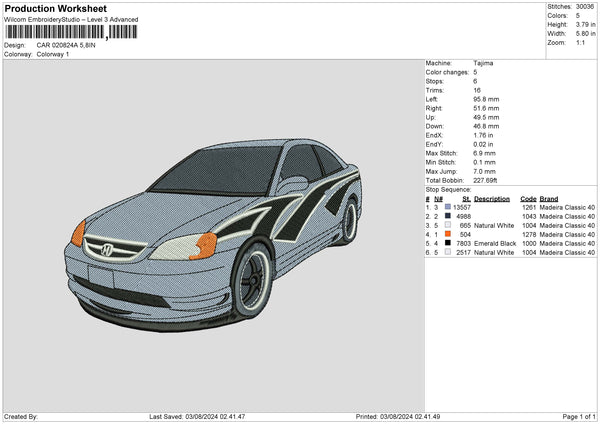Click the Honda emblem on the car grille
Viewport: 600px width, 424px height.
(x=105, y=251)
